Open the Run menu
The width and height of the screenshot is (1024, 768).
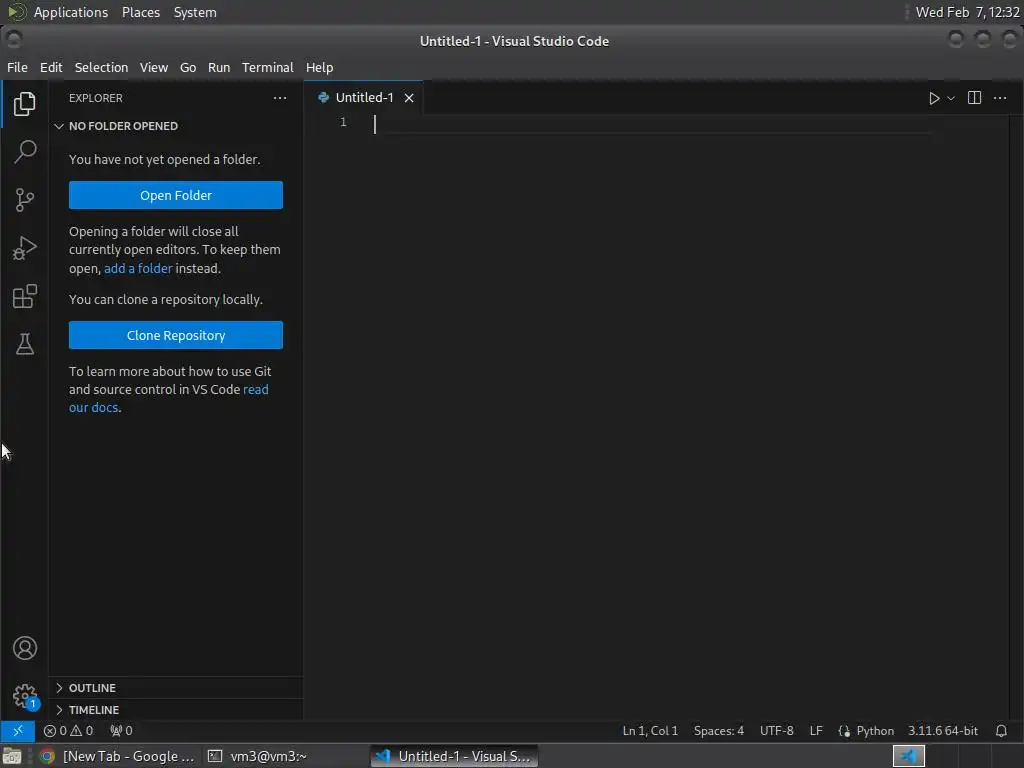click(x=219, y=67)
